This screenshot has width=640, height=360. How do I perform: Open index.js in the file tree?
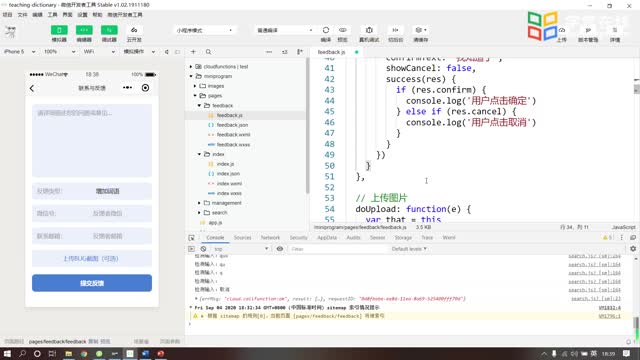pos(225,164)
